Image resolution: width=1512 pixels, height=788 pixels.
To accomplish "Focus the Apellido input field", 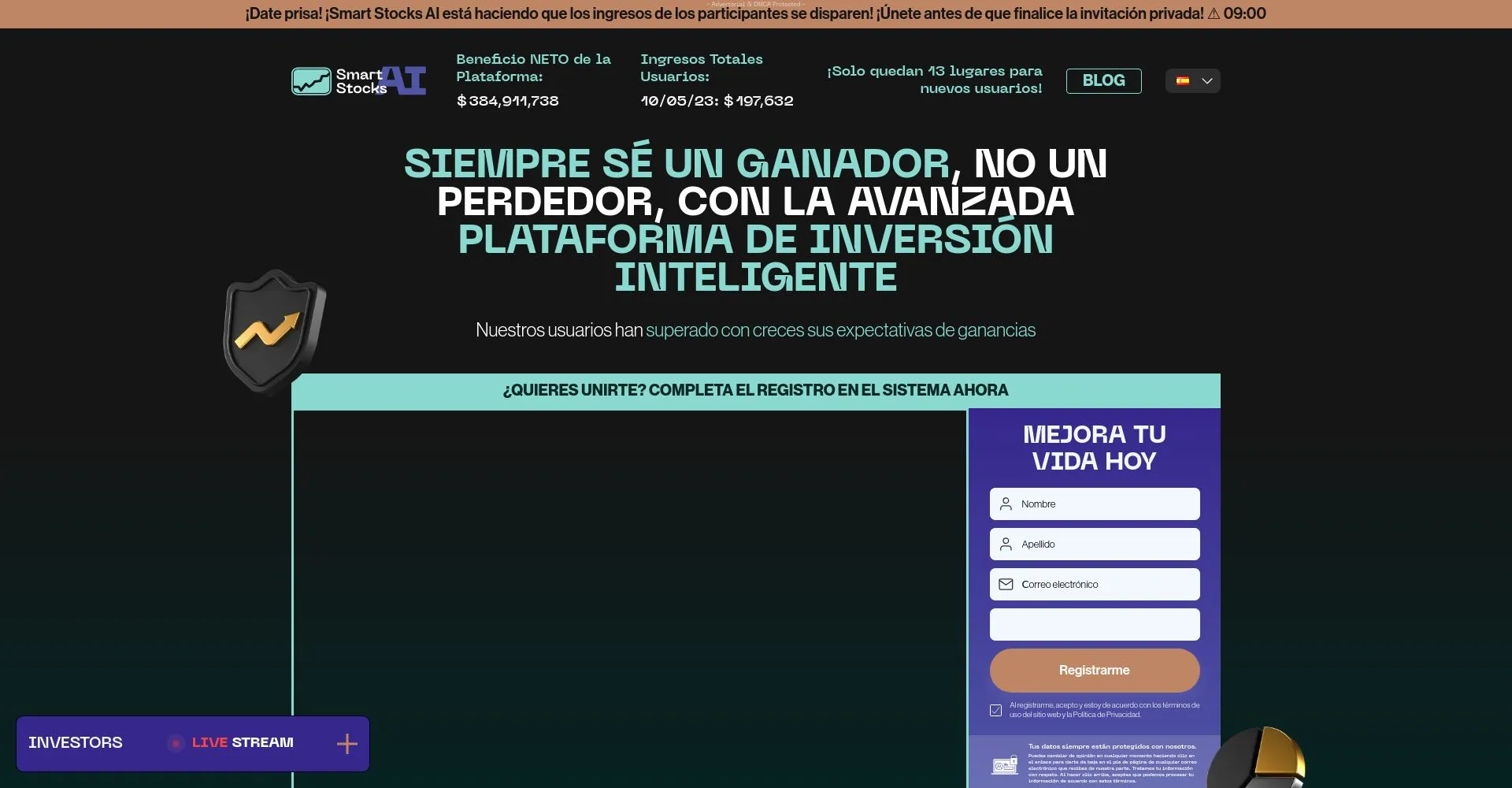I will coord(1095,544).
